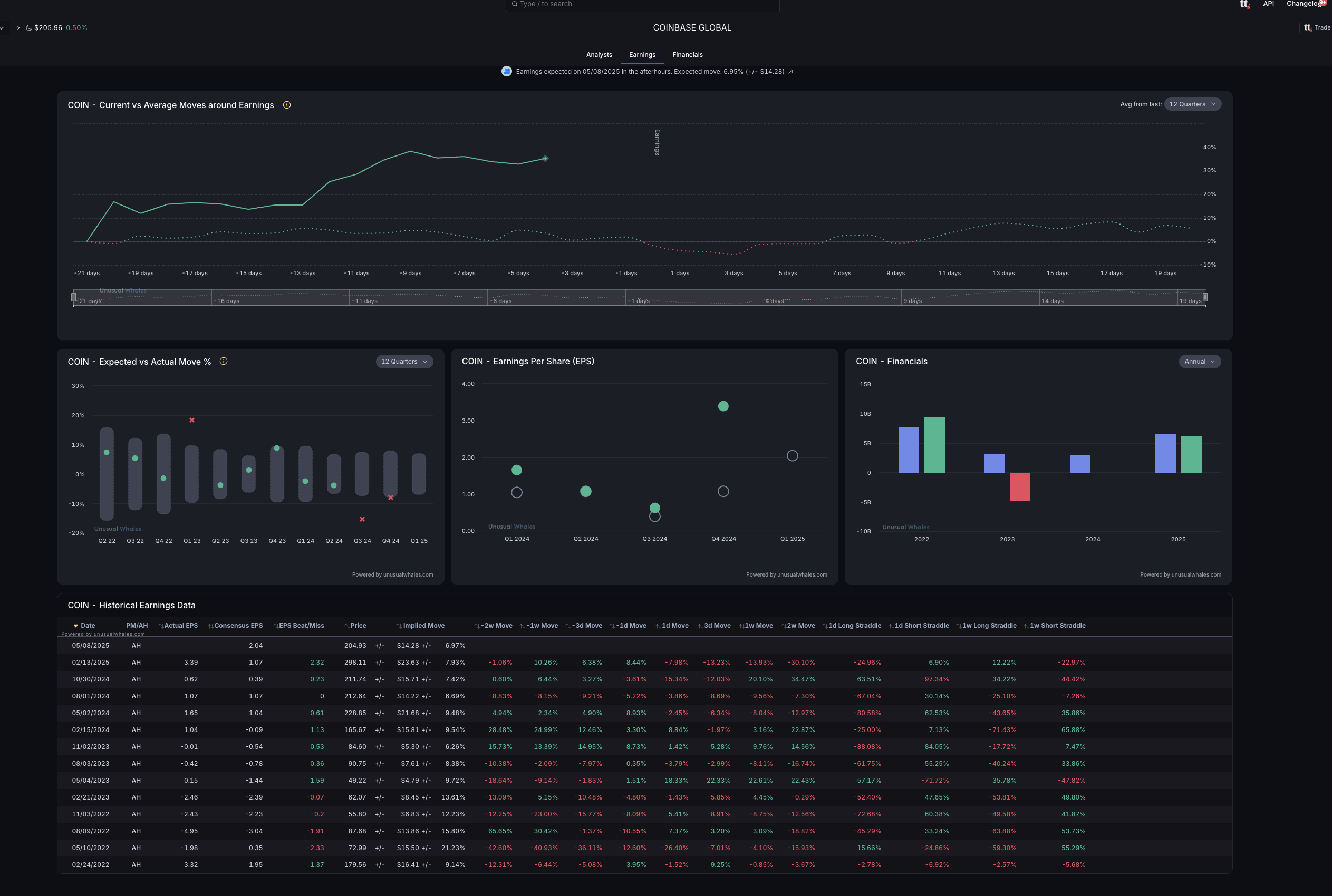The width and height of the screenshot is (1332, 896).
Task: Open the tastytrade logo icon in top bar
Action: [1244, 4]
